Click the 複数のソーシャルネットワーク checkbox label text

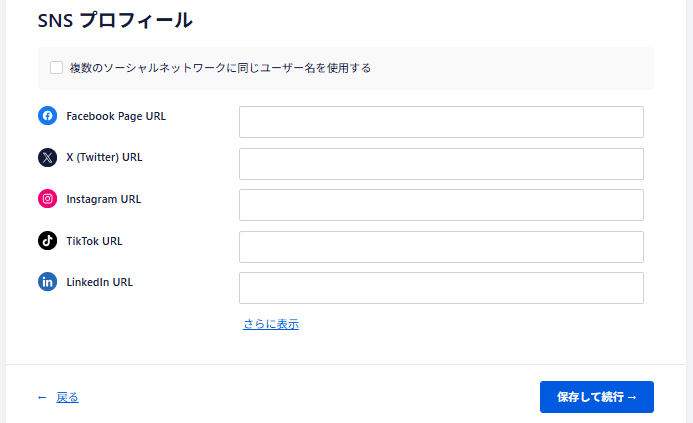(220, 68)
